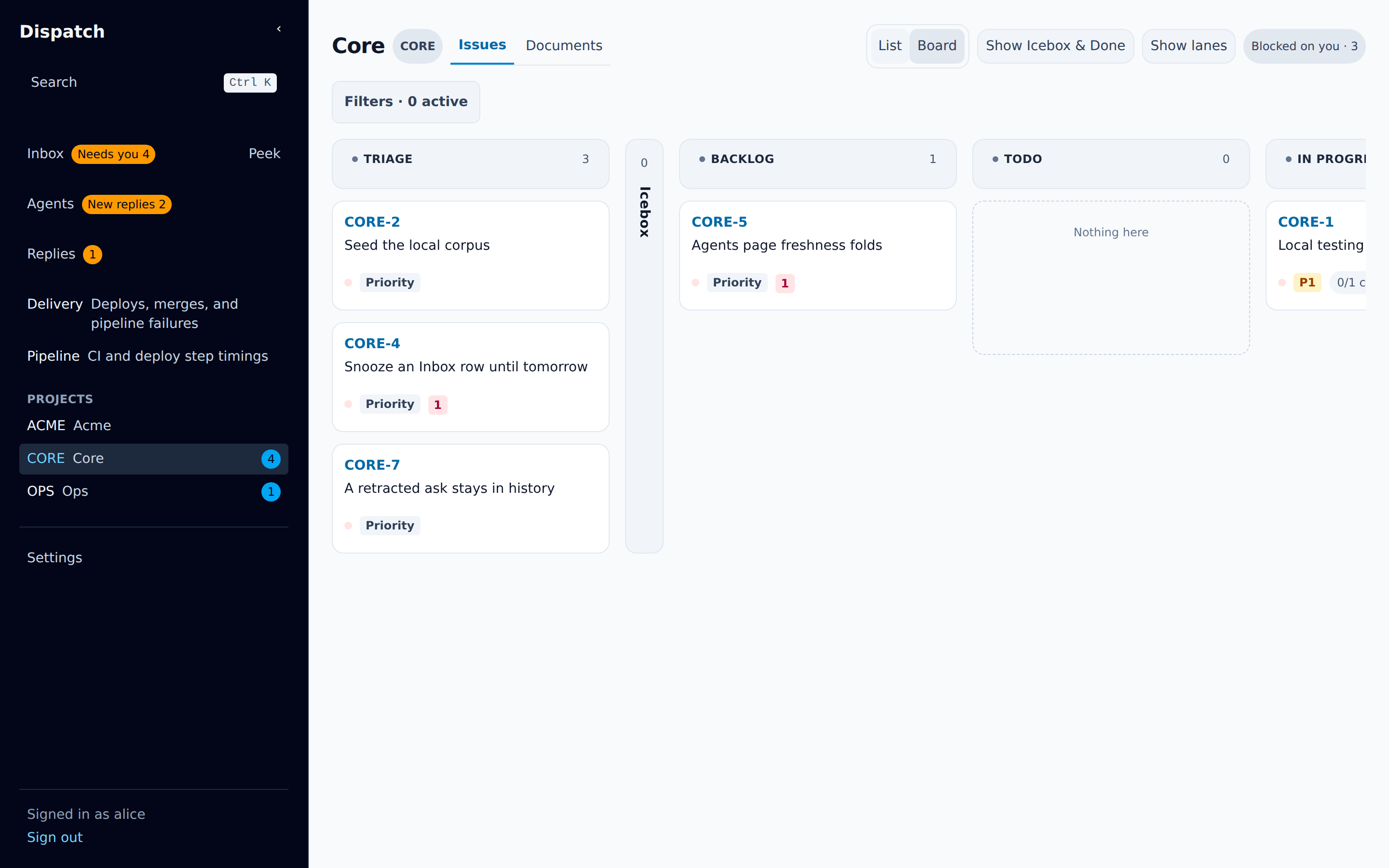The image size is (1389, 868).
Task: Select the ACME Acme project
Action: [x=154, y=425]
